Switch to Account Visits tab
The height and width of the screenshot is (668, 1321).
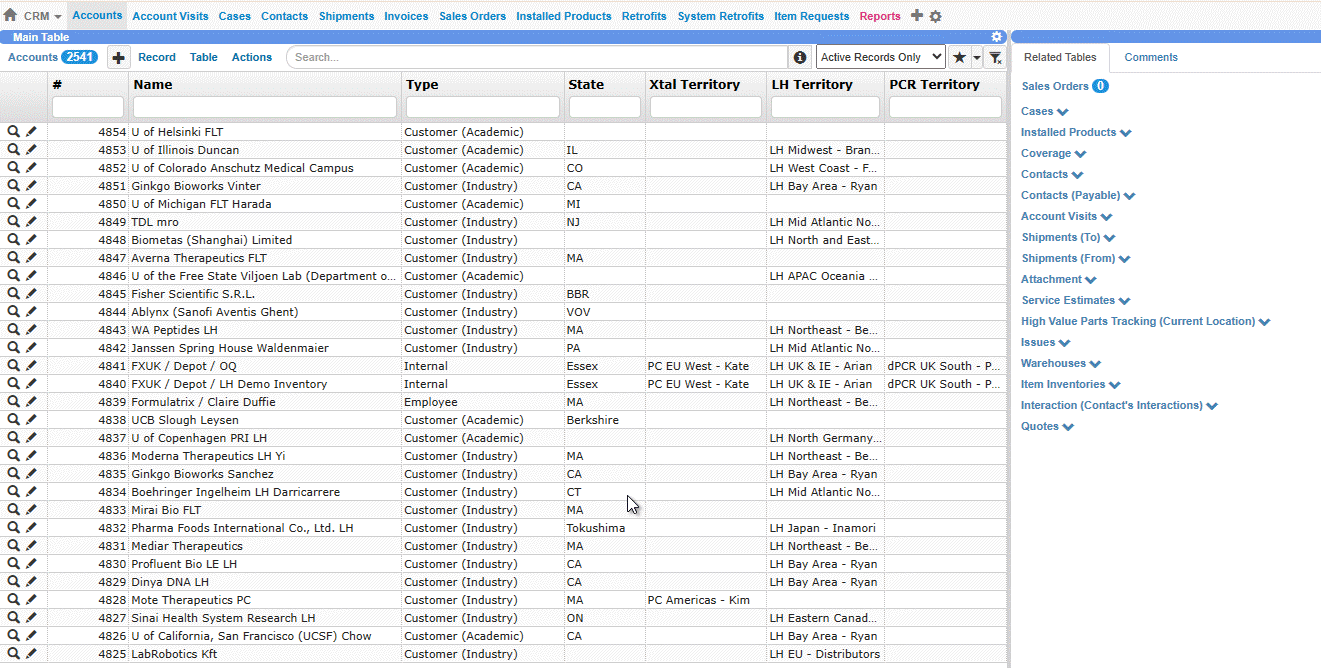coord(170,16)
